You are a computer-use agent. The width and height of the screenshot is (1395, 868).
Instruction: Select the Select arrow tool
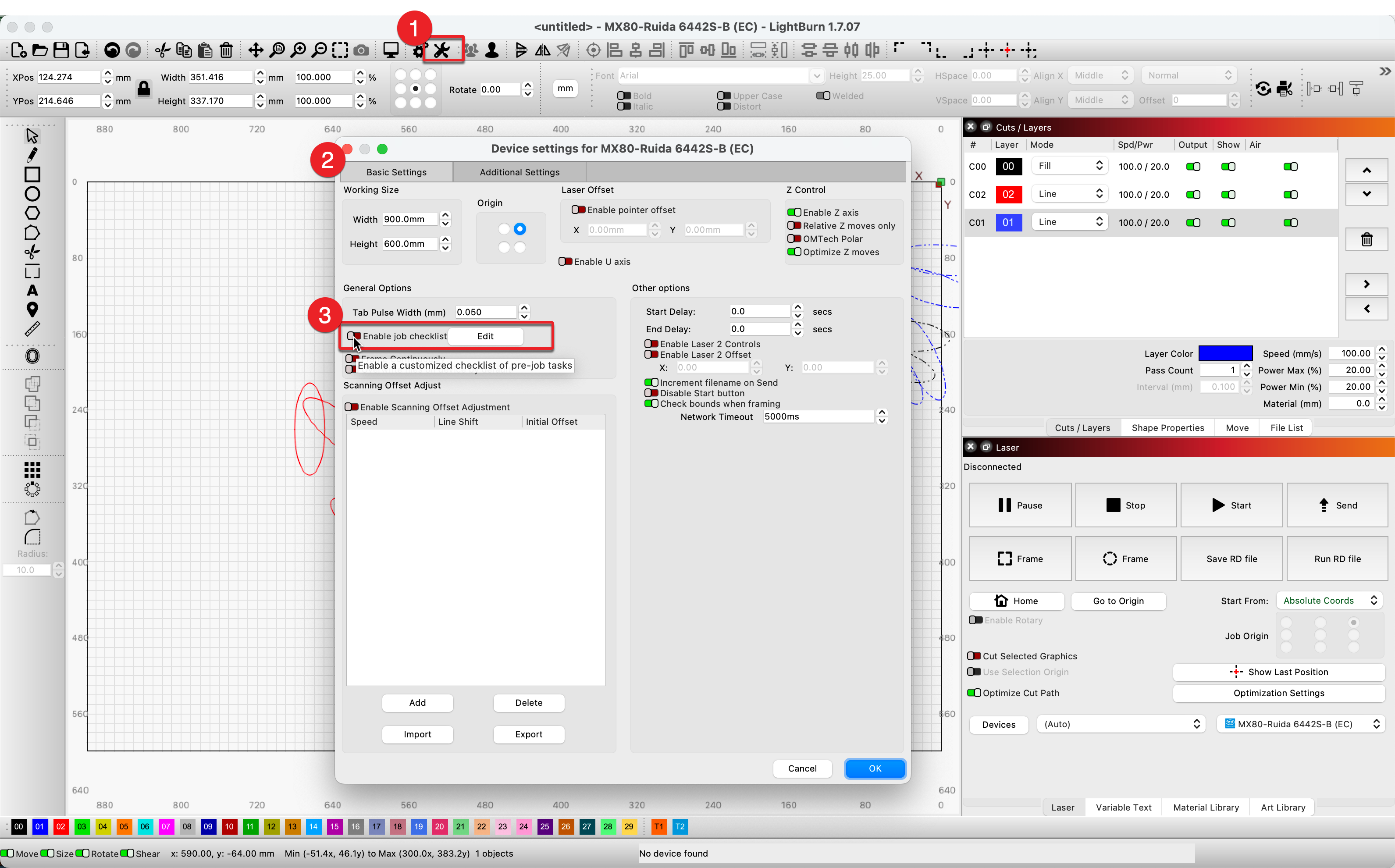(32, 135)
